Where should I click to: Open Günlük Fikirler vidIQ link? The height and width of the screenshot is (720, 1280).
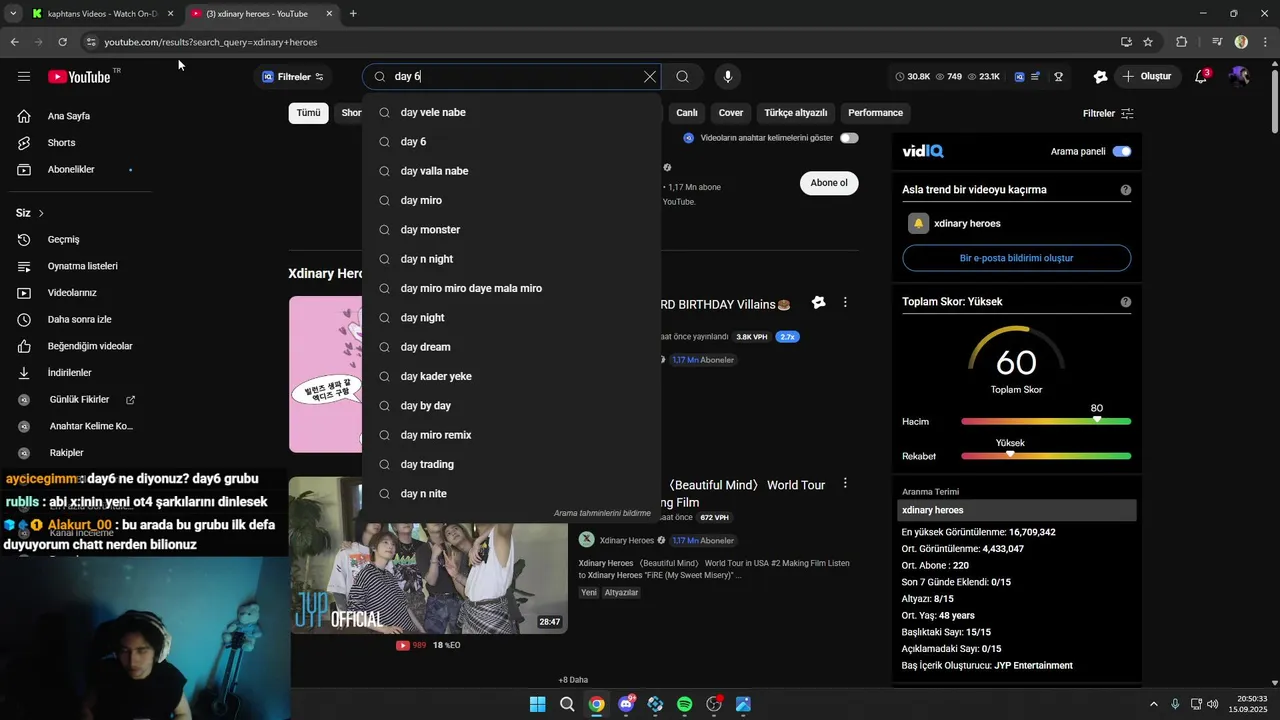79,400
